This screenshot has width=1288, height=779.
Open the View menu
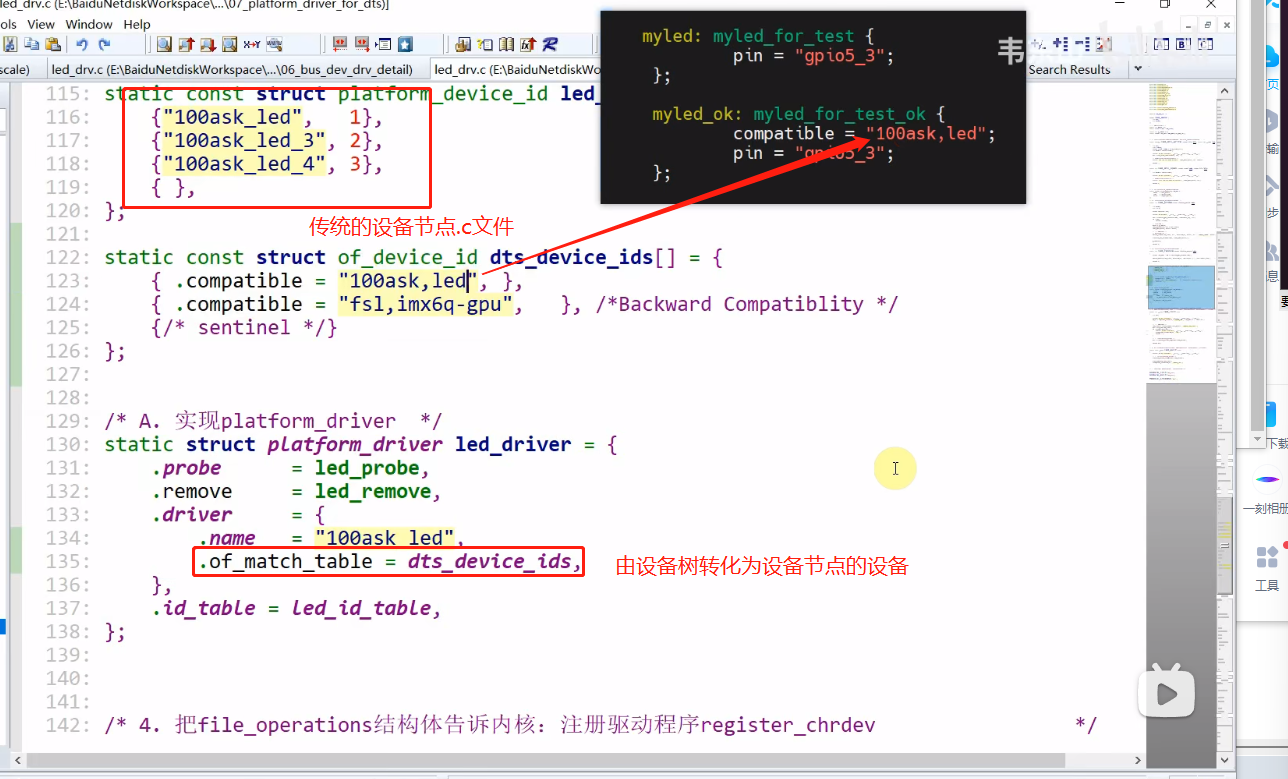(41, 24)
